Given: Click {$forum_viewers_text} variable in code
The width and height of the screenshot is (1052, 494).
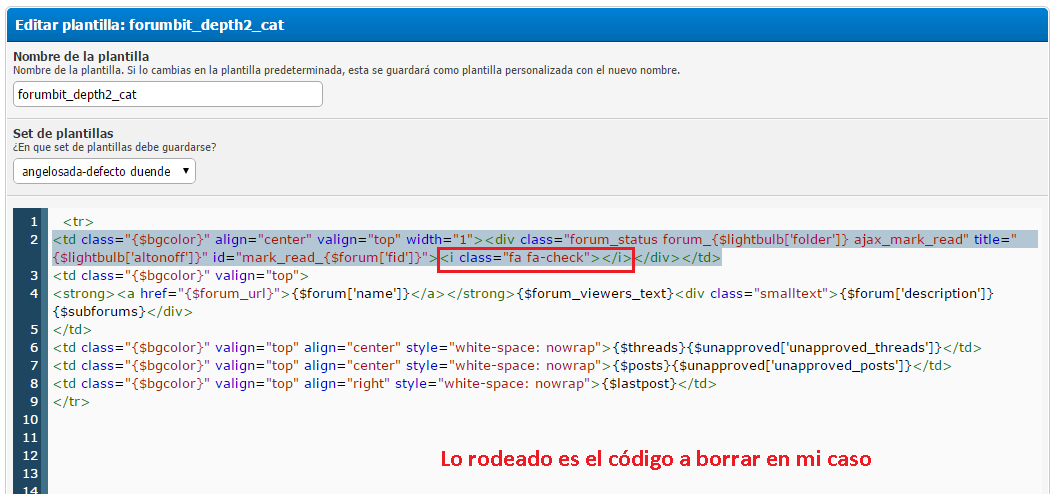Looking at the screenshot, I should pos(594,293).
